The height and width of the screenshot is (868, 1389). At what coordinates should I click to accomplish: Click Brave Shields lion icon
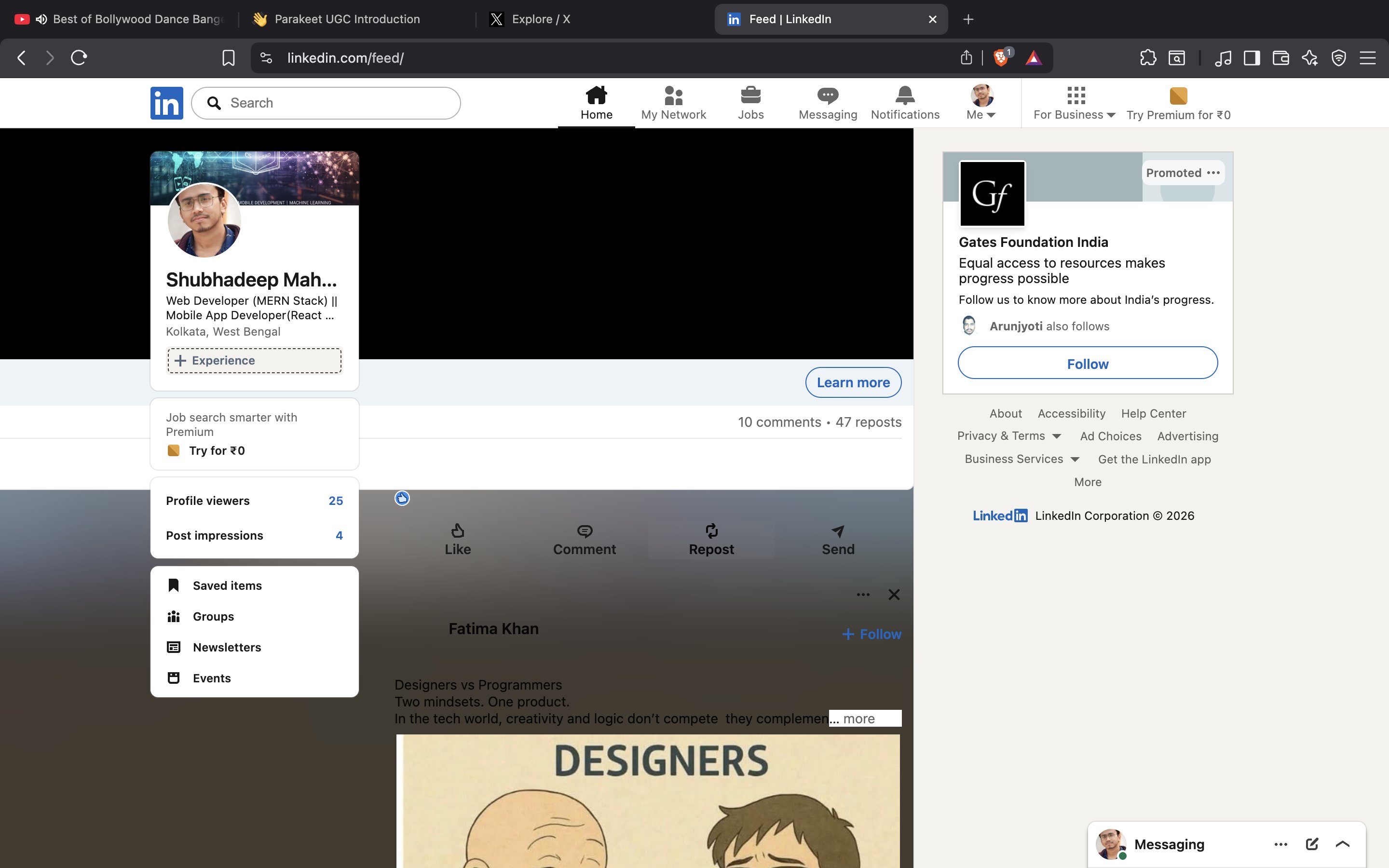point(1000,57)
